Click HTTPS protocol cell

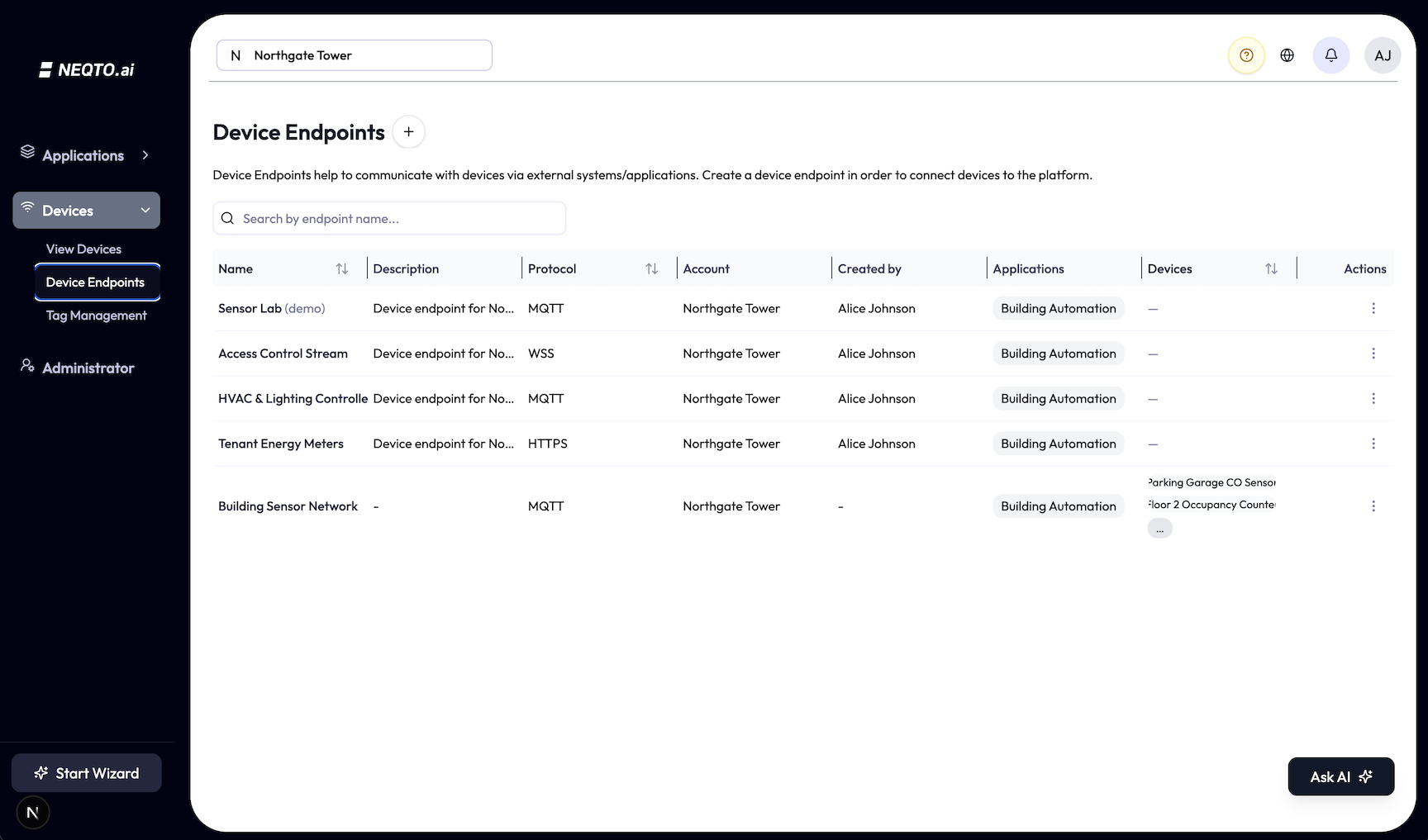[x=548, y=444]
